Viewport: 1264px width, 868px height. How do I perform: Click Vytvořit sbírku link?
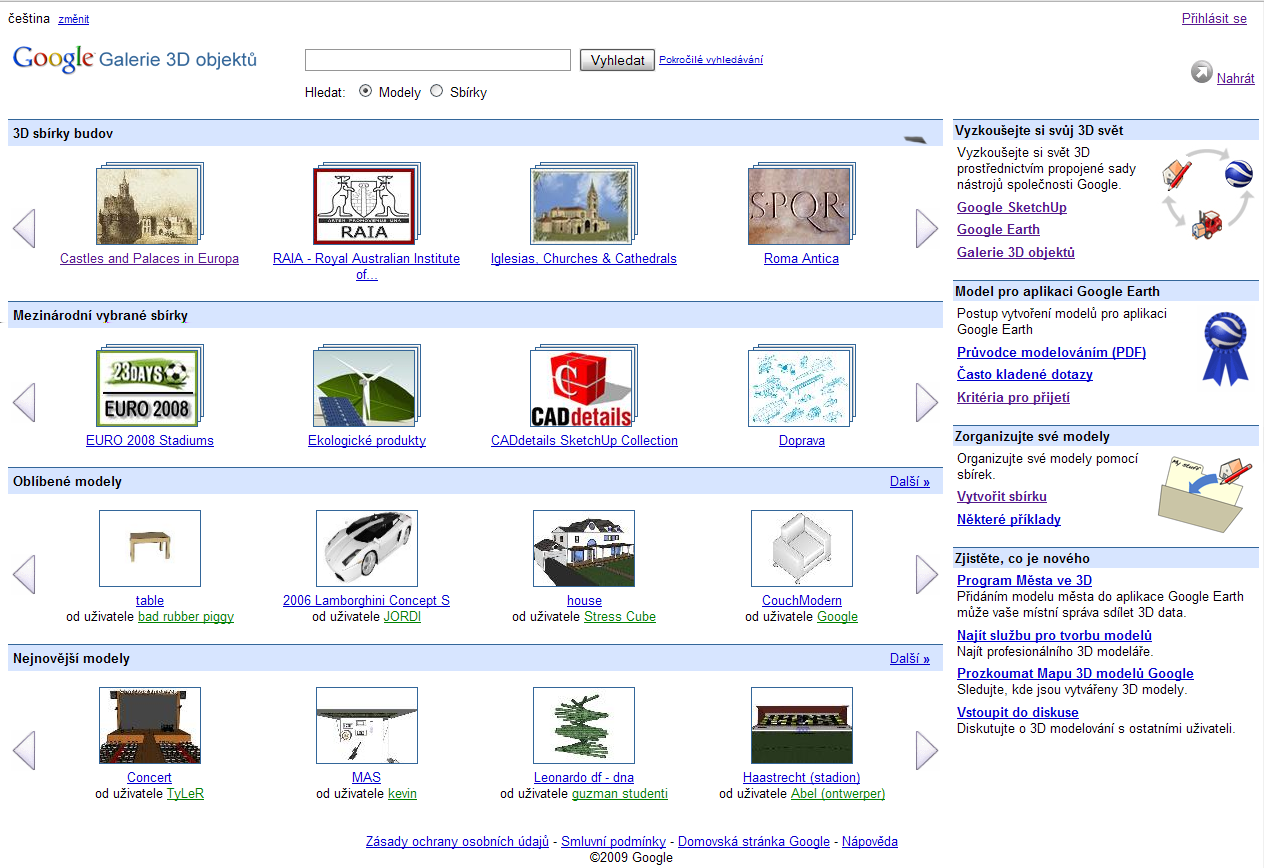[x=1002, y=496]
